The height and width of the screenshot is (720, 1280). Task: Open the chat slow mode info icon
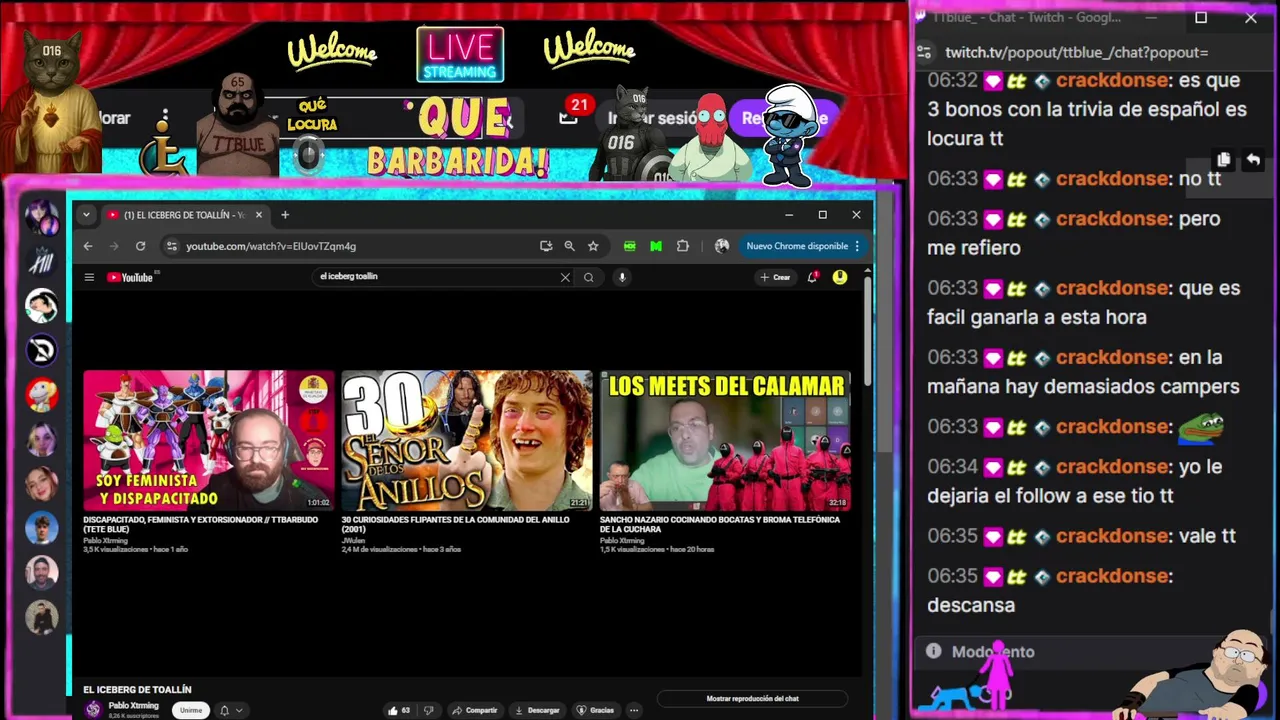click(x=933, y=651)
